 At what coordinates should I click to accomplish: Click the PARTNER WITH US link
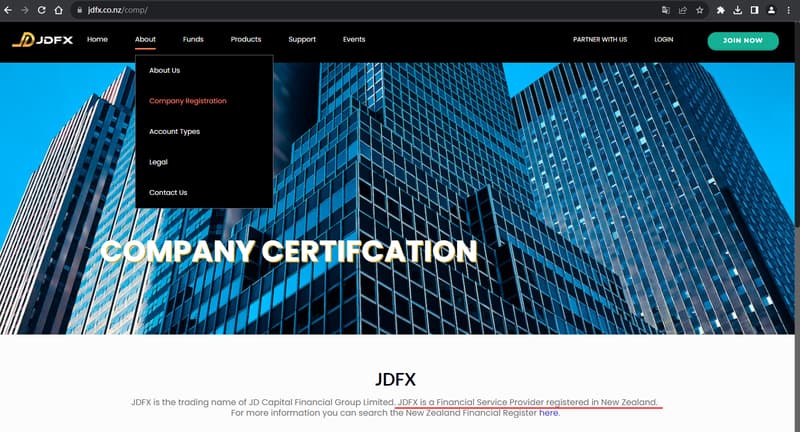click(x=600, y=39)
